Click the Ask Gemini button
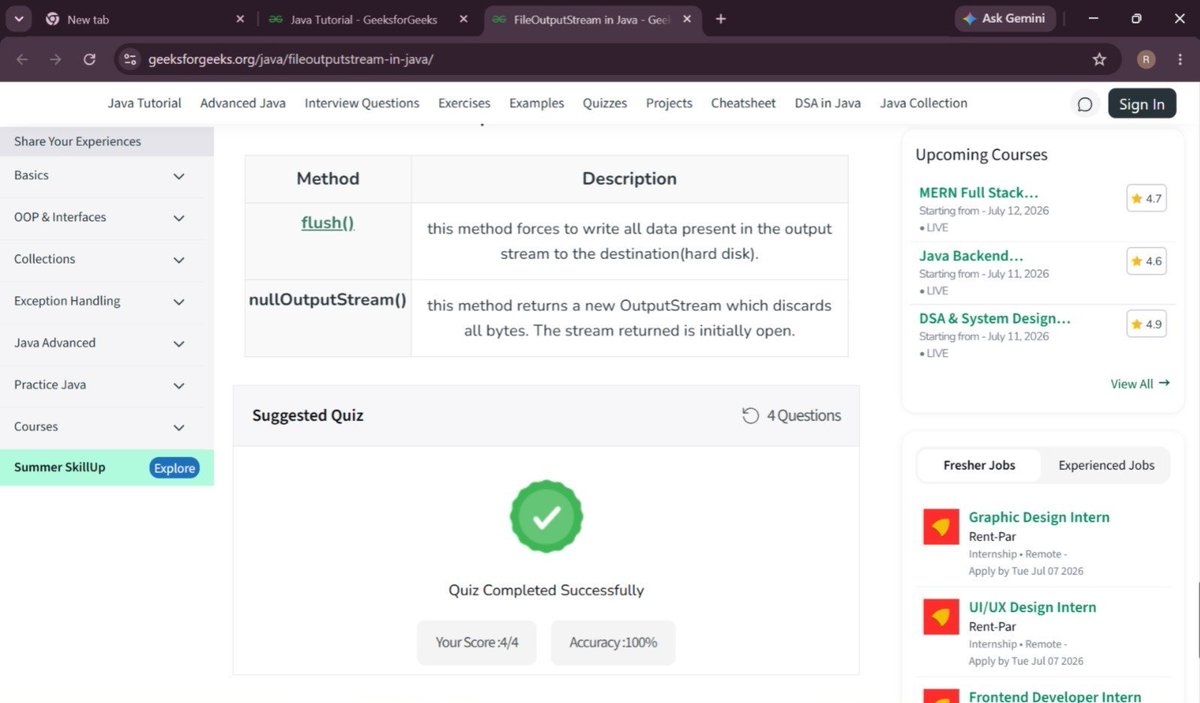This screenshot has height=703, width=1200. (1004, 19)
